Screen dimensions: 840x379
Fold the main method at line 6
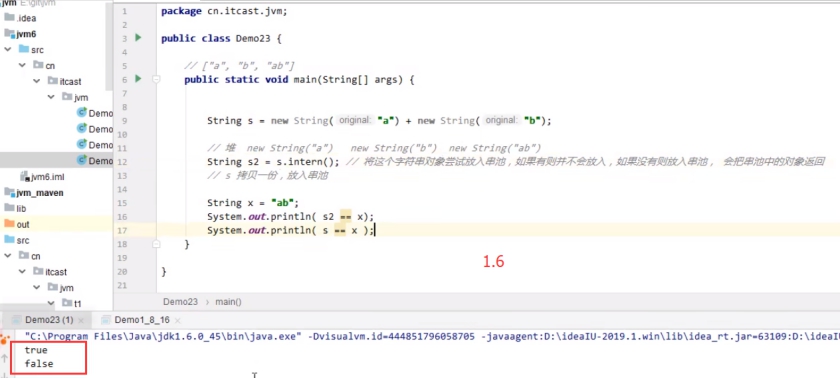[x=156, y=79]
